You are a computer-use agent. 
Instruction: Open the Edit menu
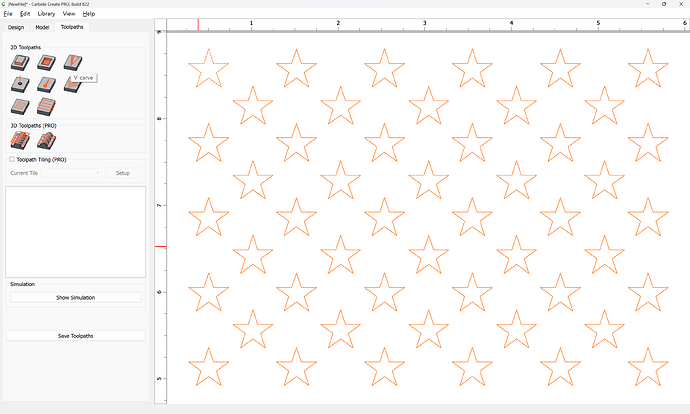25,14
